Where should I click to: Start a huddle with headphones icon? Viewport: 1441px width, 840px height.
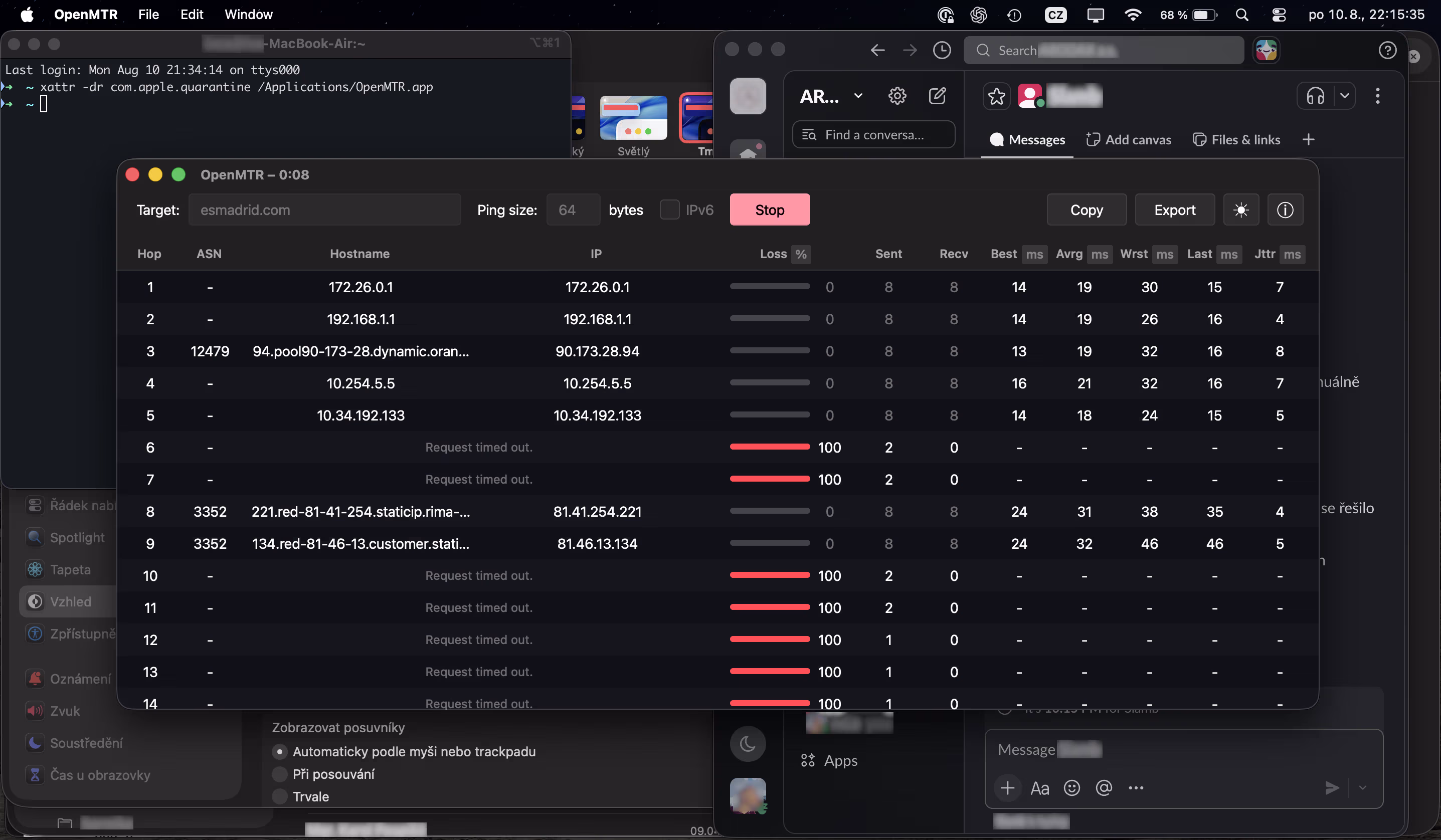pos(1315,95)
